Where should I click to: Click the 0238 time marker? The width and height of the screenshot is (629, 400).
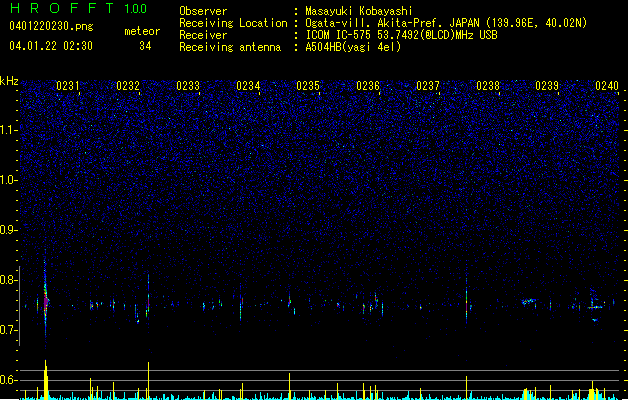pyautogui.click(x=488, y=86)
